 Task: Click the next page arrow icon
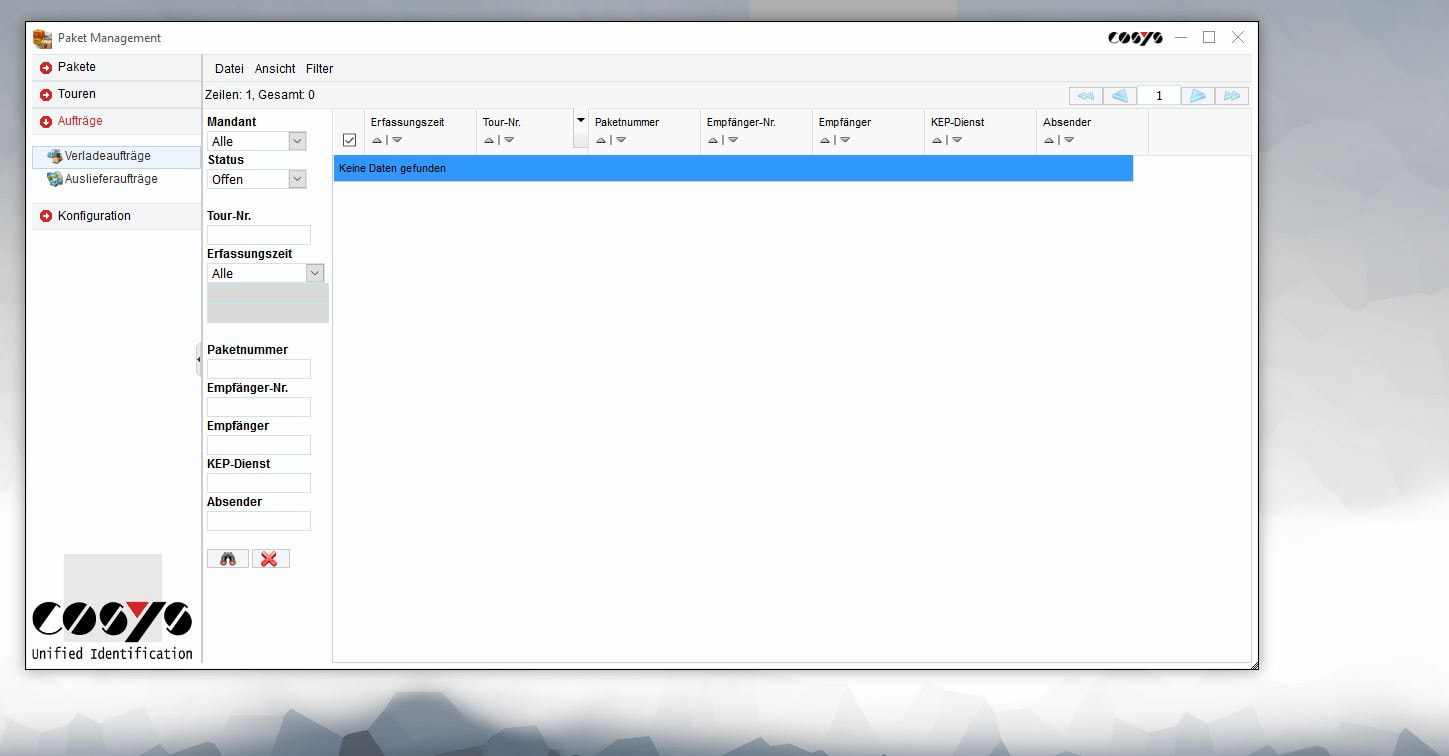pos(1198,95)
